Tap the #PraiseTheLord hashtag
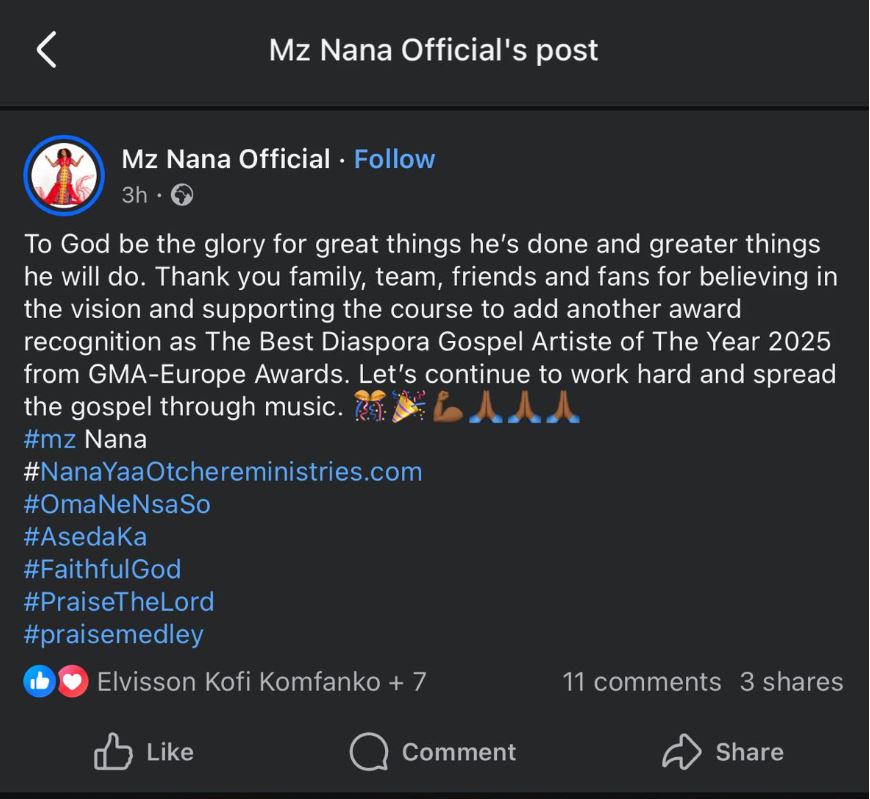This screenshot has width=870, height=799. 118,602
